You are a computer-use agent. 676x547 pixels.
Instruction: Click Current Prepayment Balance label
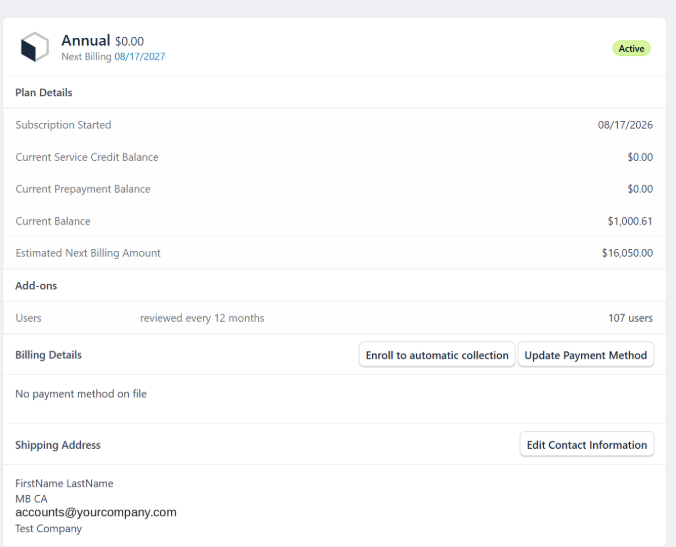(x=83, y=189)
